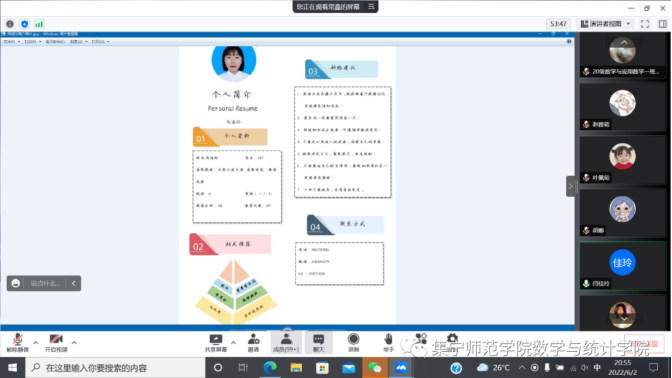Collapse the participant video sidebar arrow
The image size is (672, 378).
pyautogui.click(x=570, y=186)
